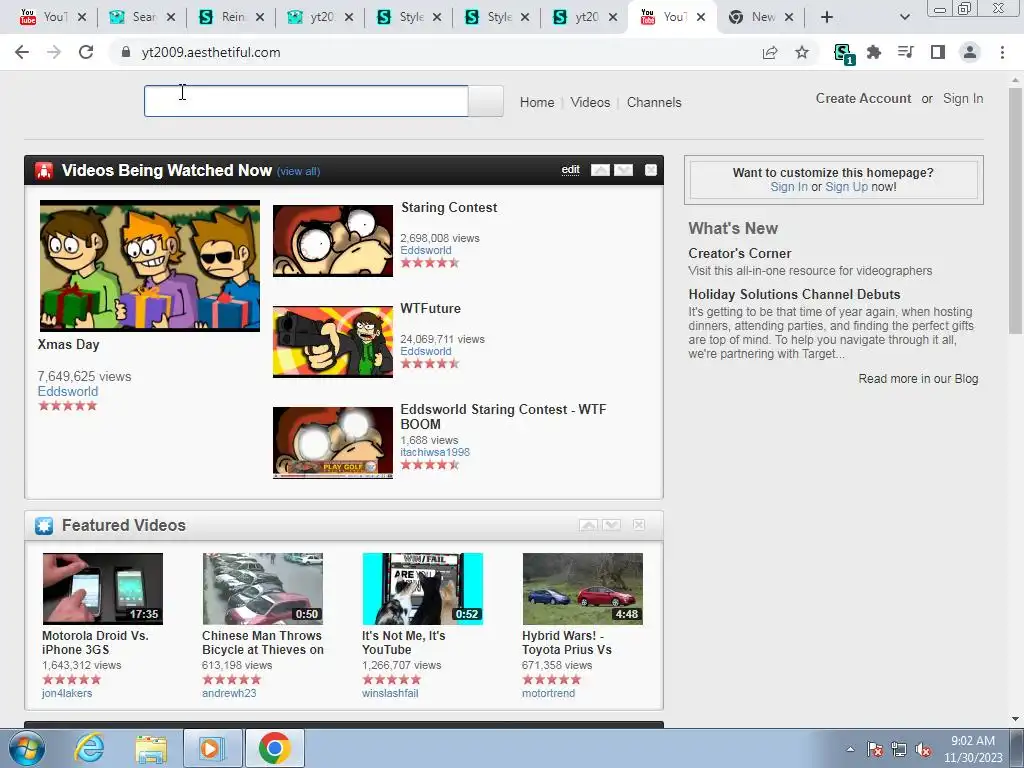Toggle the browser side panel icon
Screen dimensions: 1024x768
[x=938, y=52]
